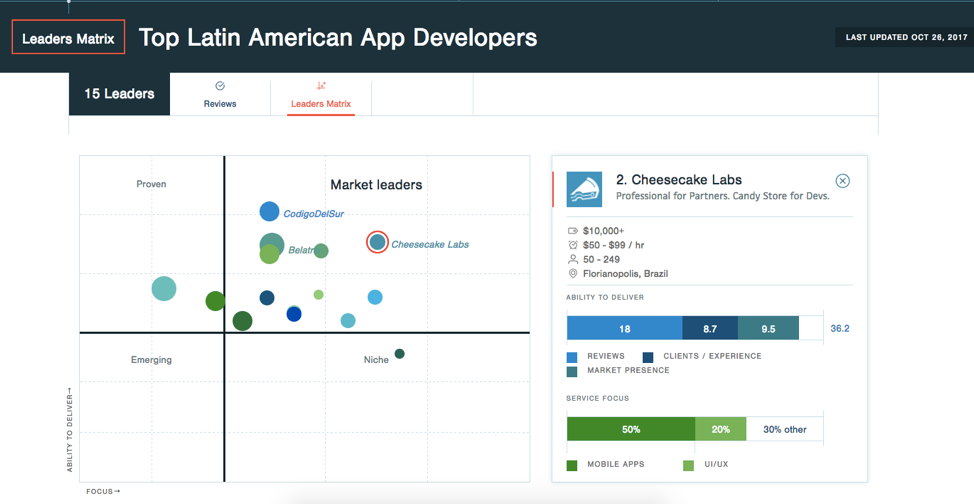Click the small light green bubble in the matrix
Image resolution: width=974 pixels, height=504 pixels.
point(318,295)
